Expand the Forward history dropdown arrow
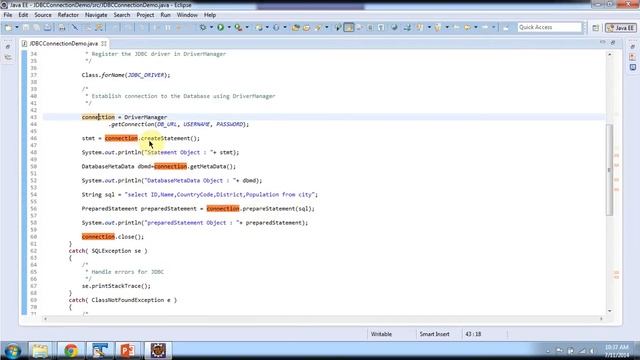 click(493, 27)
